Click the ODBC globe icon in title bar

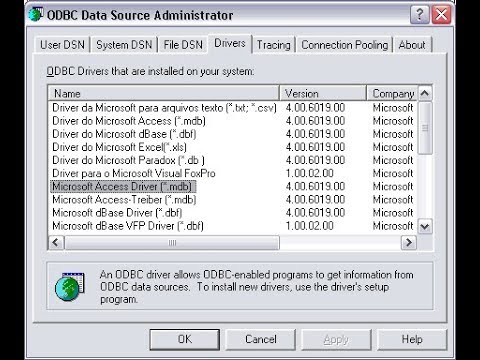[x=36, y=14]
